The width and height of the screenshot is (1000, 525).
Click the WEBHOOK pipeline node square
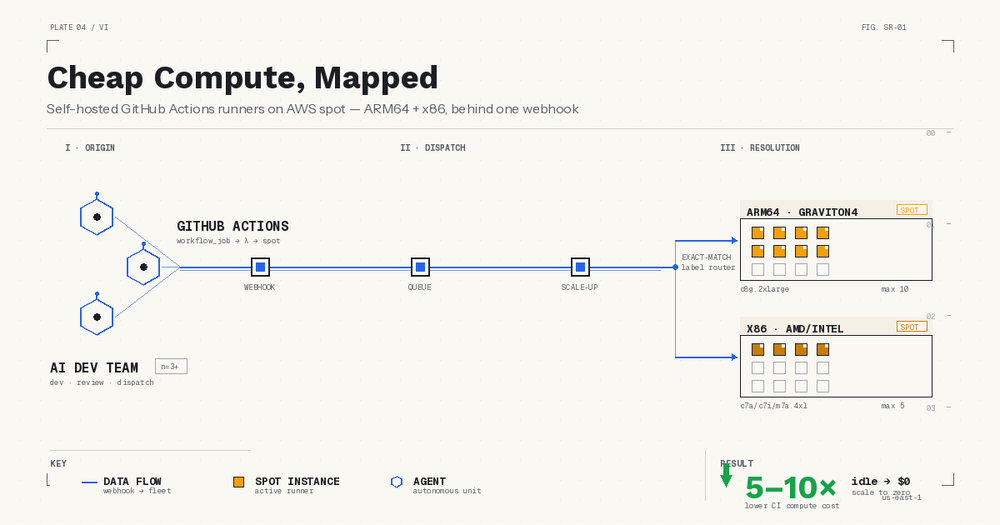point(260,267)
